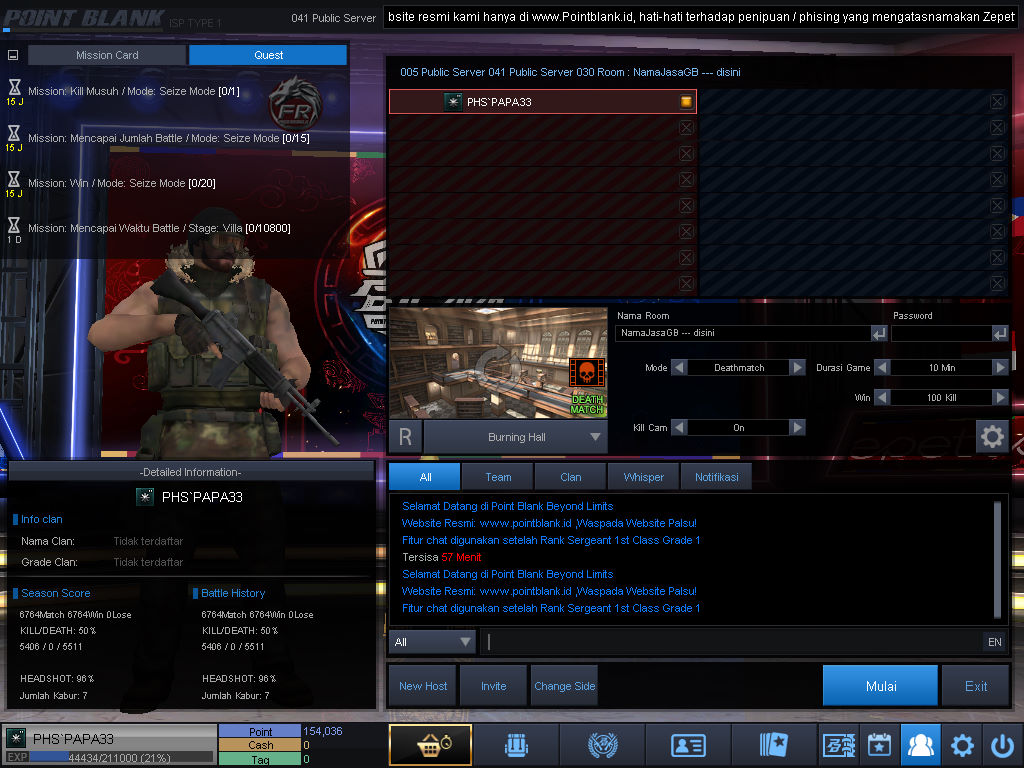
Task: Open the calendar star event icon
Action: coord(879,745)
